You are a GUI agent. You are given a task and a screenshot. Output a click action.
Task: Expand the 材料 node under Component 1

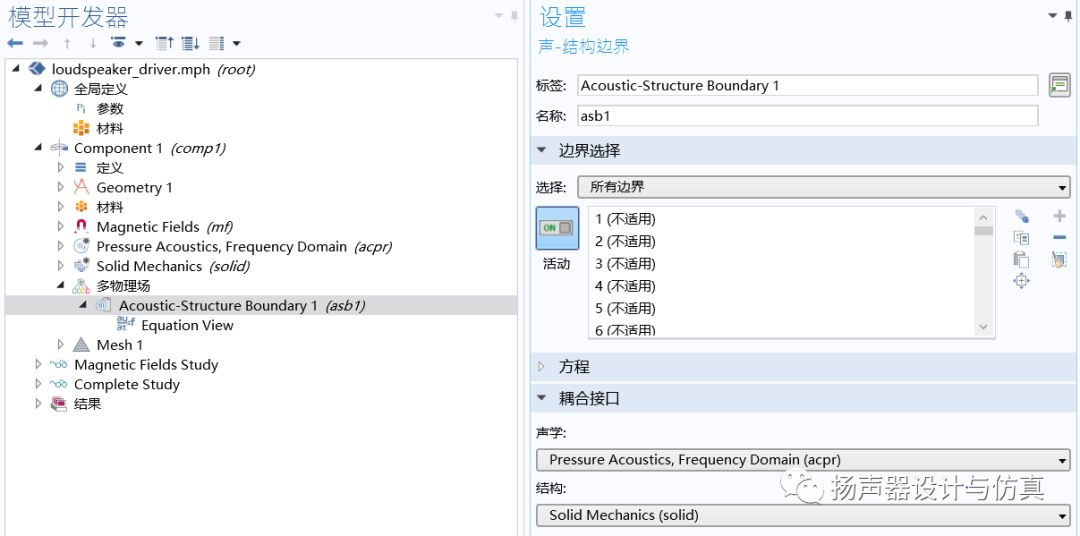(61, 207)
